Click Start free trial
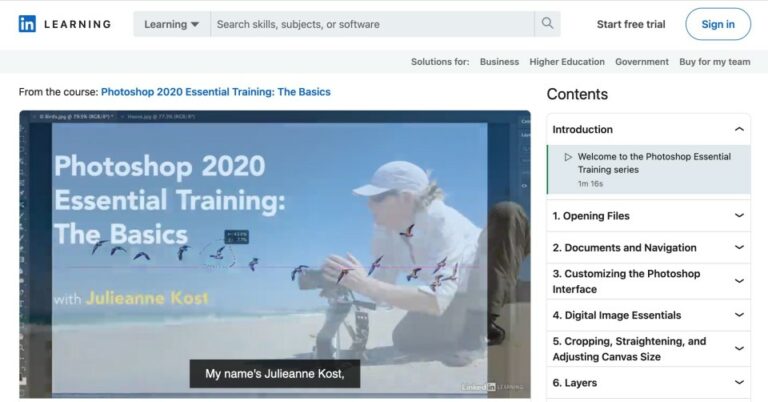Viewport: 768px width, 402px height. [631, 24]
